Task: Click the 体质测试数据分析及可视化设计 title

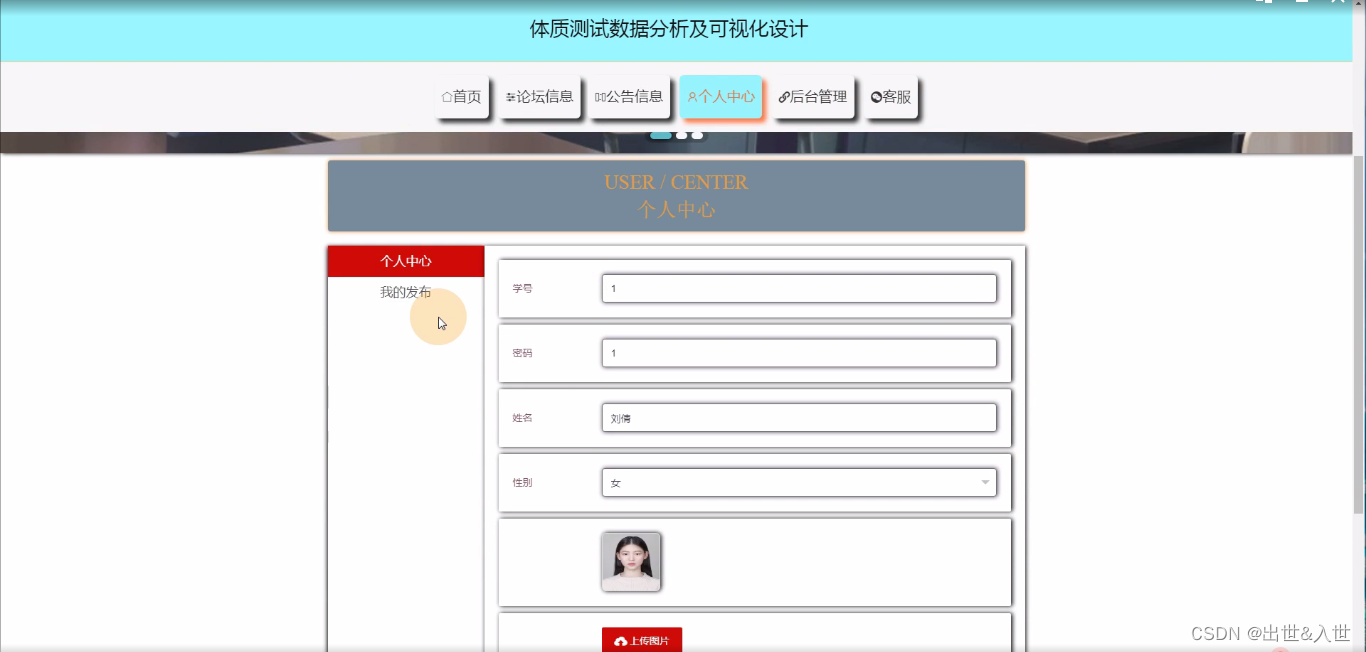Action: 669,29
